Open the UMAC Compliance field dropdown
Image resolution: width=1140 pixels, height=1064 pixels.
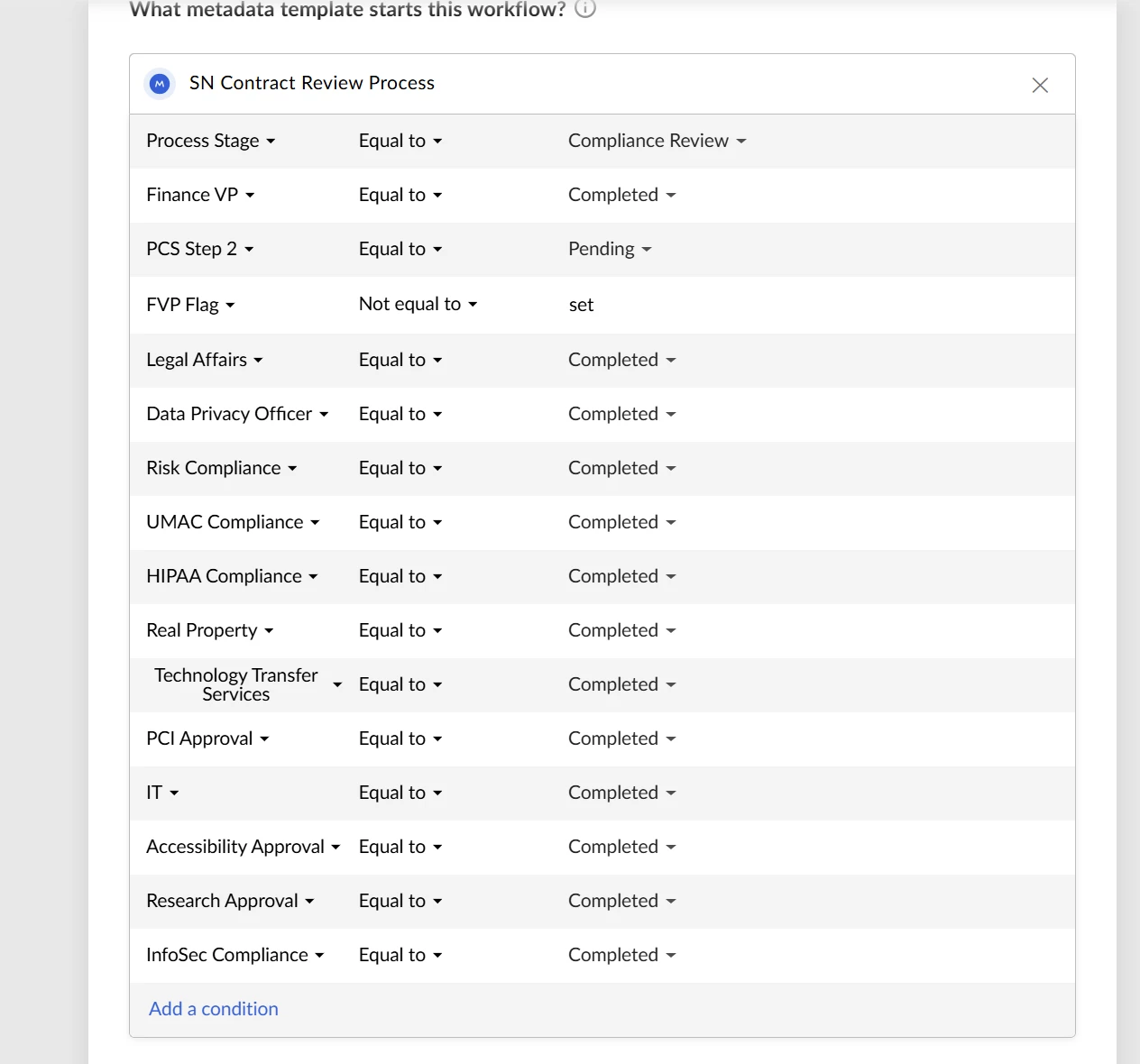[233, 522]
